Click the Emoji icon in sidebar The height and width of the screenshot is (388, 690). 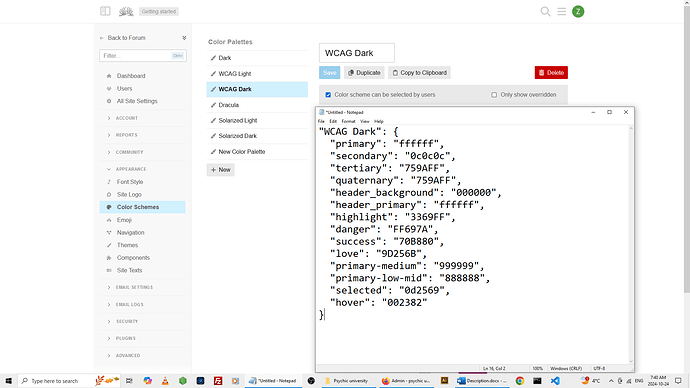pos(109,220)
